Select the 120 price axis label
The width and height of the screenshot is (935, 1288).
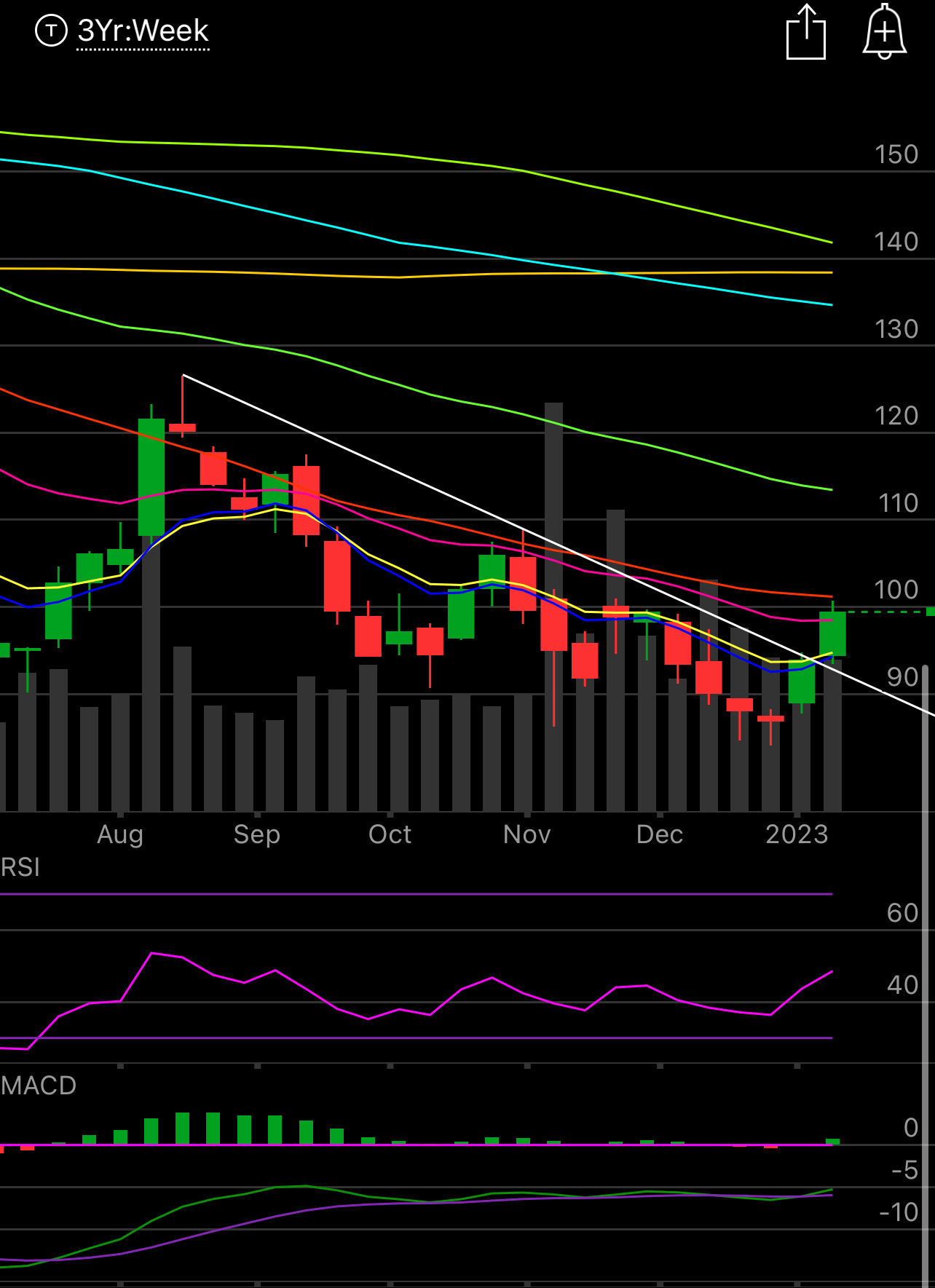[896, 416]
